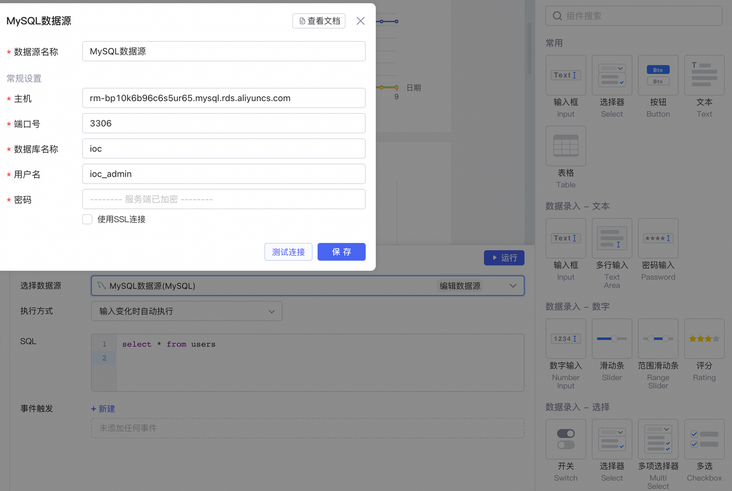
Task: Click line number 2 in the SQL editor
Action: pyautogui.click(x=104, y=358)
